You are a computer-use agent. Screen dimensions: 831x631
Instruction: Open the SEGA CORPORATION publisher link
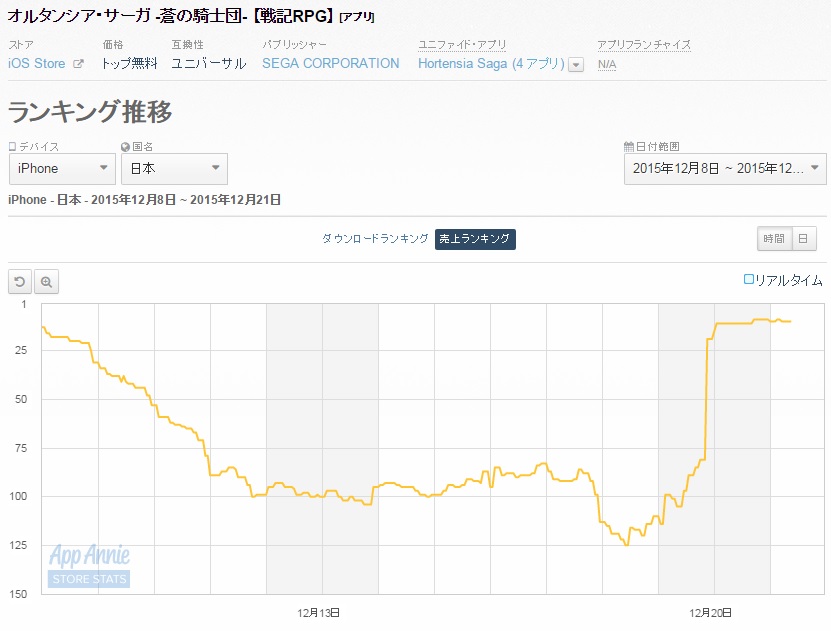point(331,64)
